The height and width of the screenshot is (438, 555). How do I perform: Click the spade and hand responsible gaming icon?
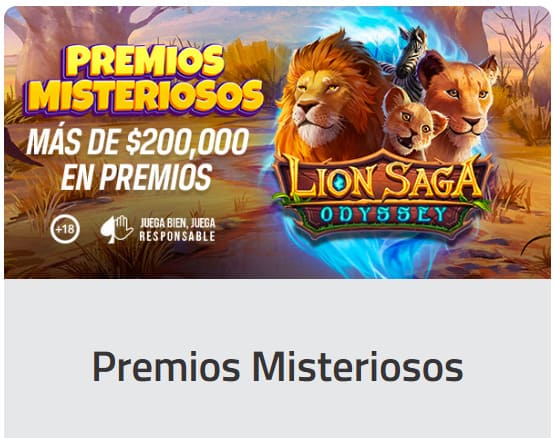point(116,229)
